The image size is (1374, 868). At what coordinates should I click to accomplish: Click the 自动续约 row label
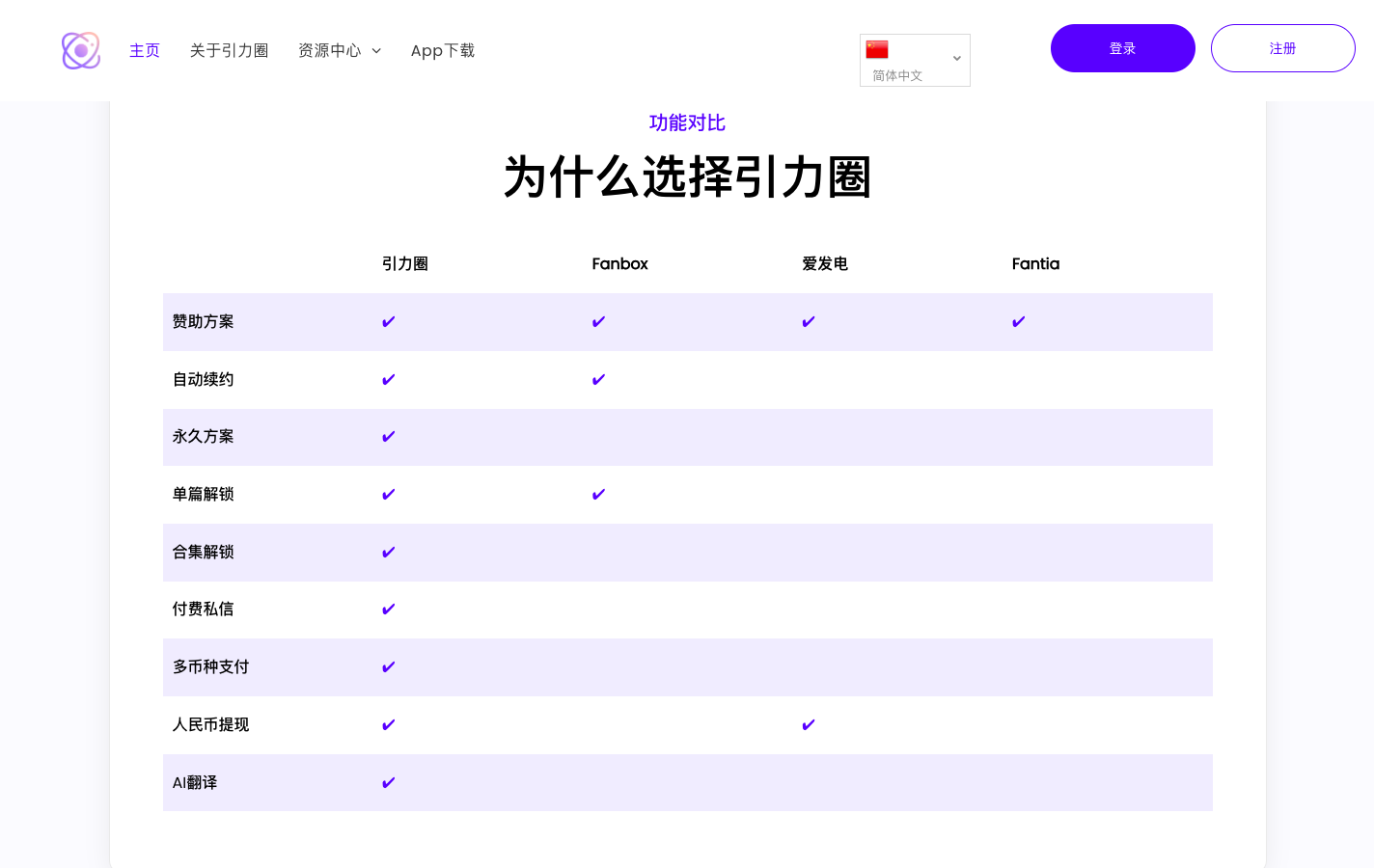(204, 379)
